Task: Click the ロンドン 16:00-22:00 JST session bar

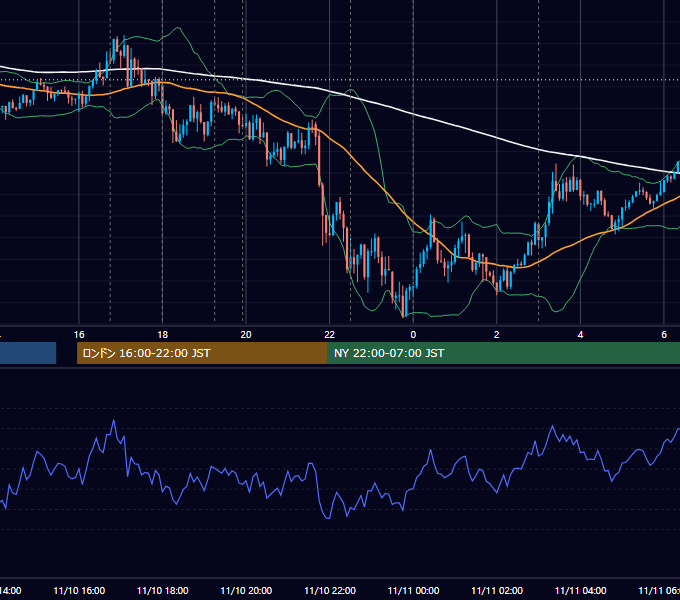Action: [x=202, y=353]
